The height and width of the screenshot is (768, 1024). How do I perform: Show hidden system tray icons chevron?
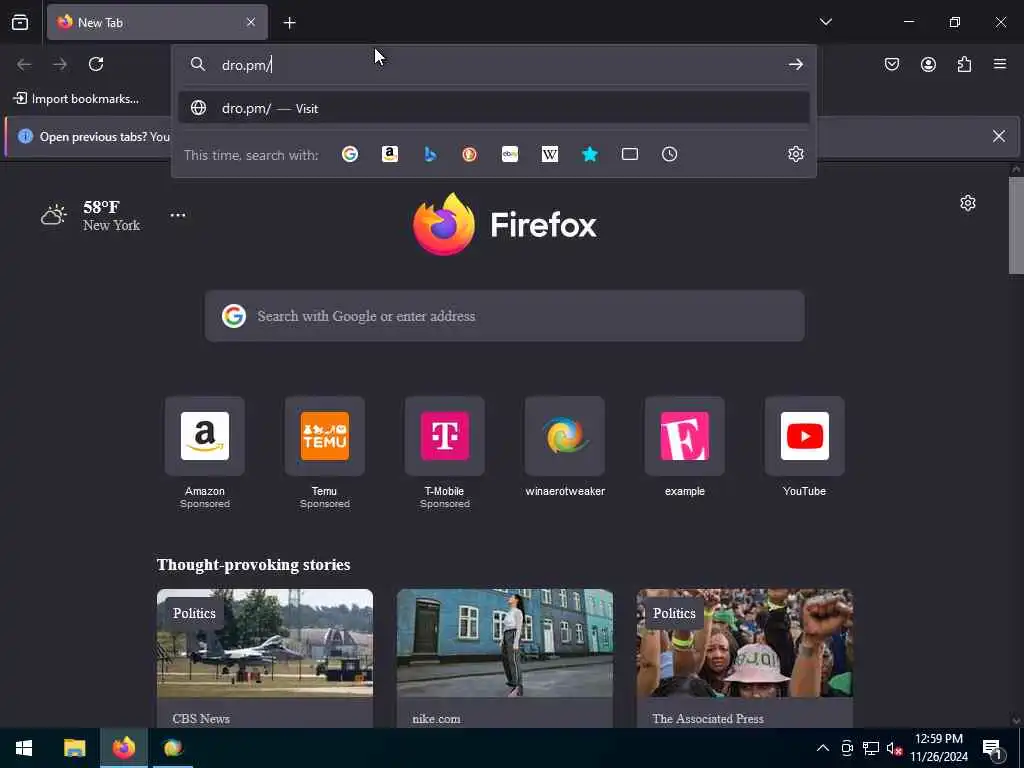click(x=823, y=748)
